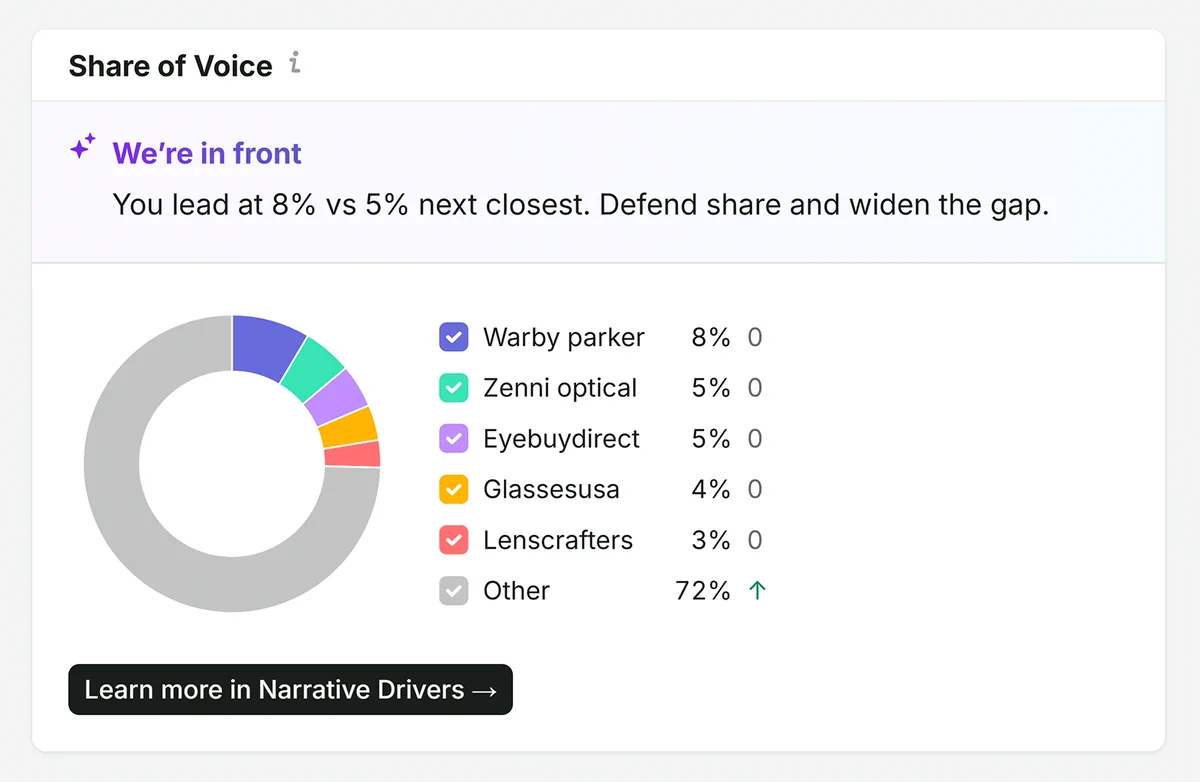Click the Share of Voice title
This screenshot has width=1200, height=782.
[170, 66]
